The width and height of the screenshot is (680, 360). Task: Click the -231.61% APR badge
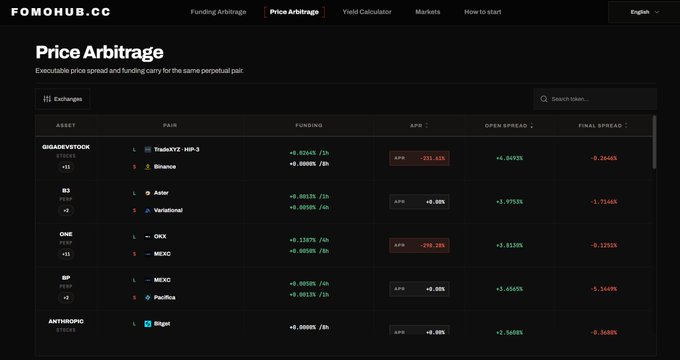[x=419, y=158]
